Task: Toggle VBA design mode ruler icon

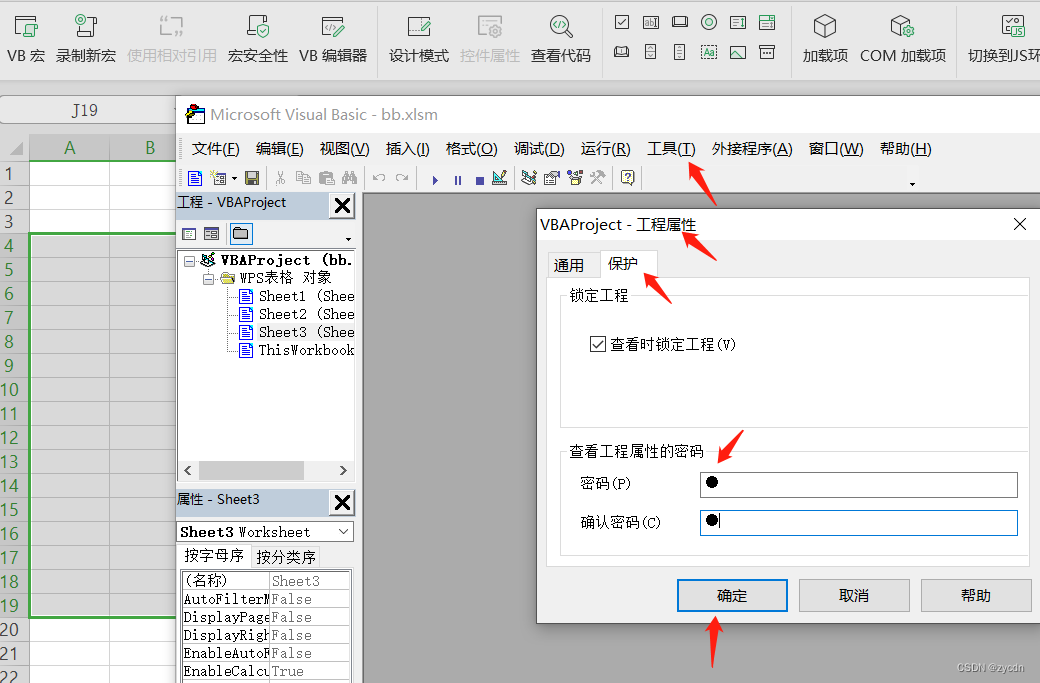Action: pos(500,178)
